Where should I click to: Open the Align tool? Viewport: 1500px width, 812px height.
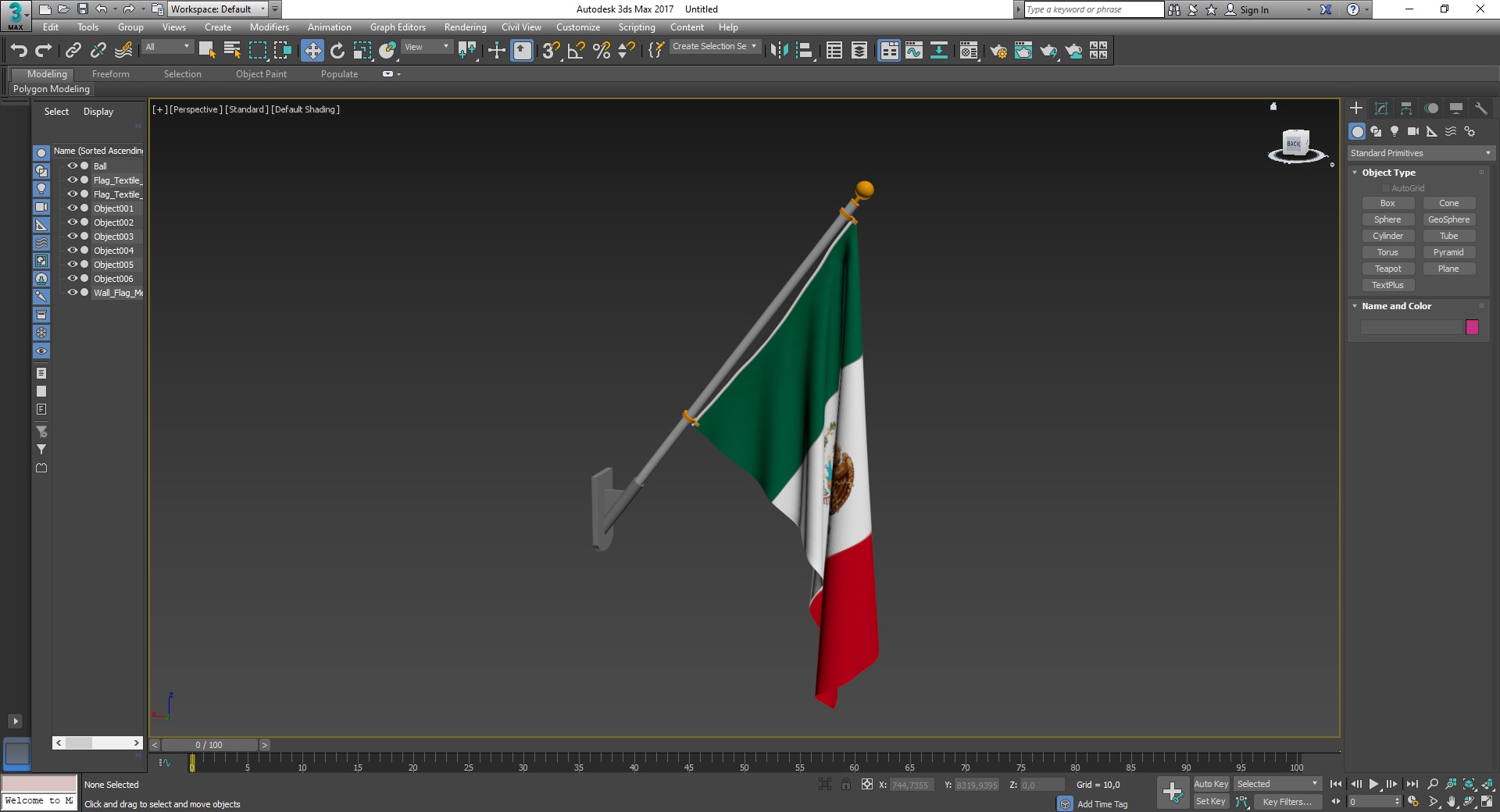804,51
